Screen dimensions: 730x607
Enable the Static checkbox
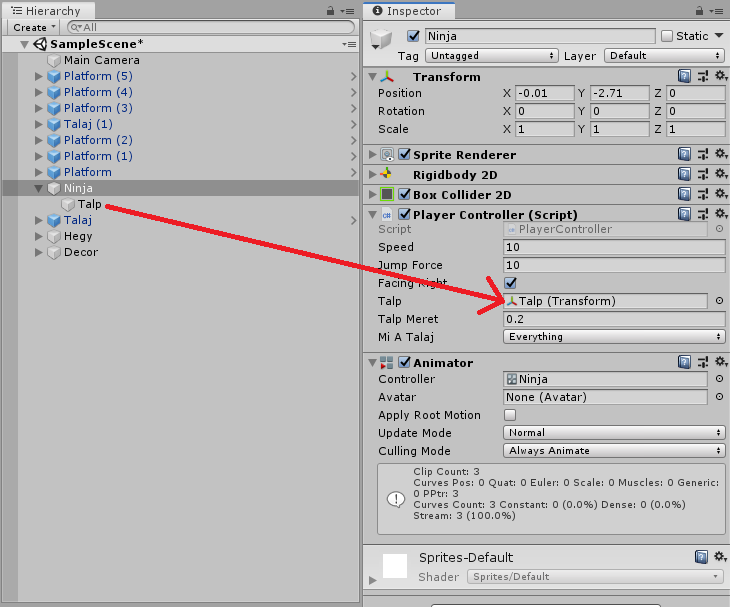pos(667,36)
